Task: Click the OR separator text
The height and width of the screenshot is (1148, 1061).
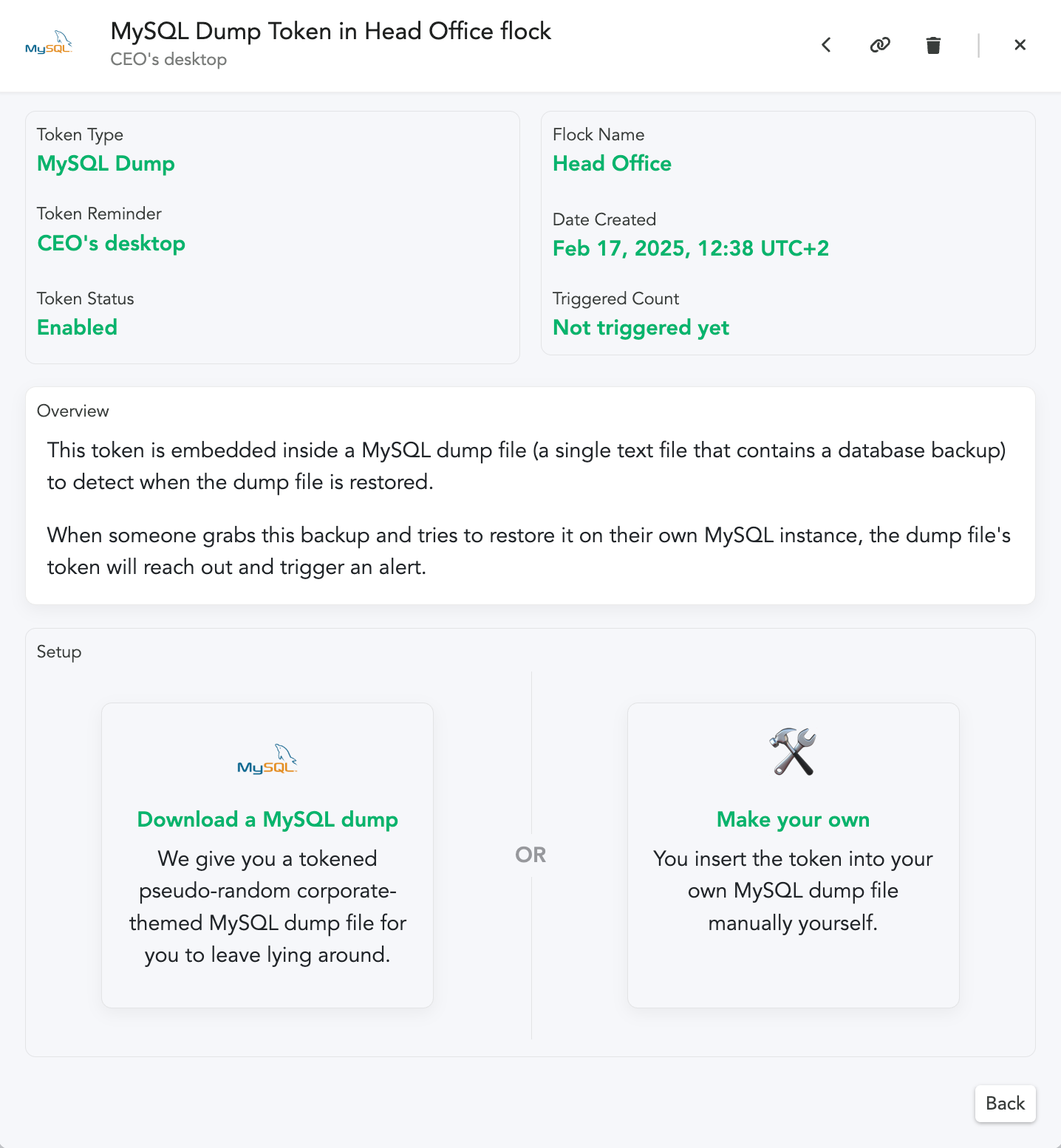Action: tap(530, 855)
